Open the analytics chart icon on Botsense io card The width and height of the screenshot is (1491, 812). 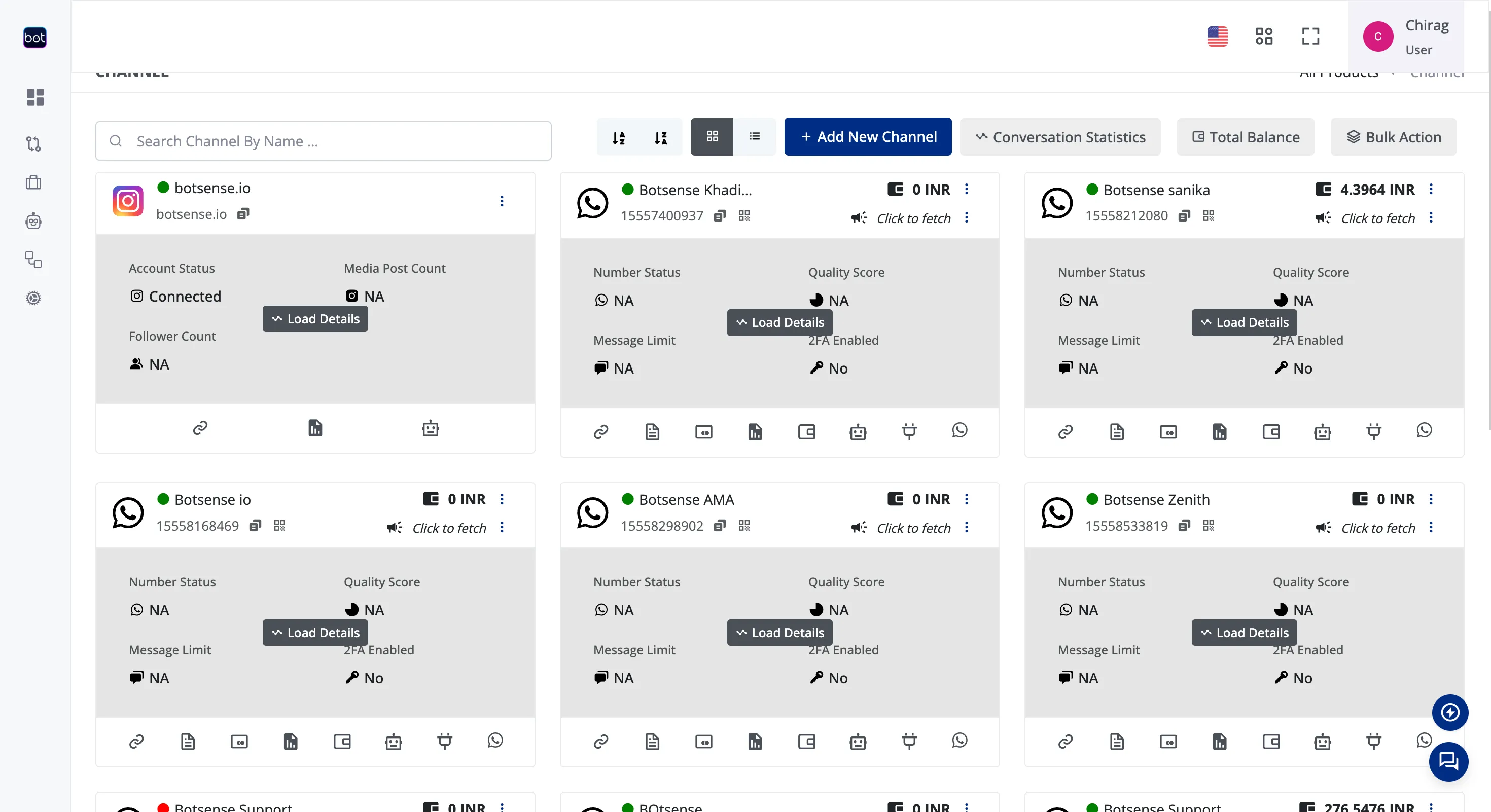point(291,742)
